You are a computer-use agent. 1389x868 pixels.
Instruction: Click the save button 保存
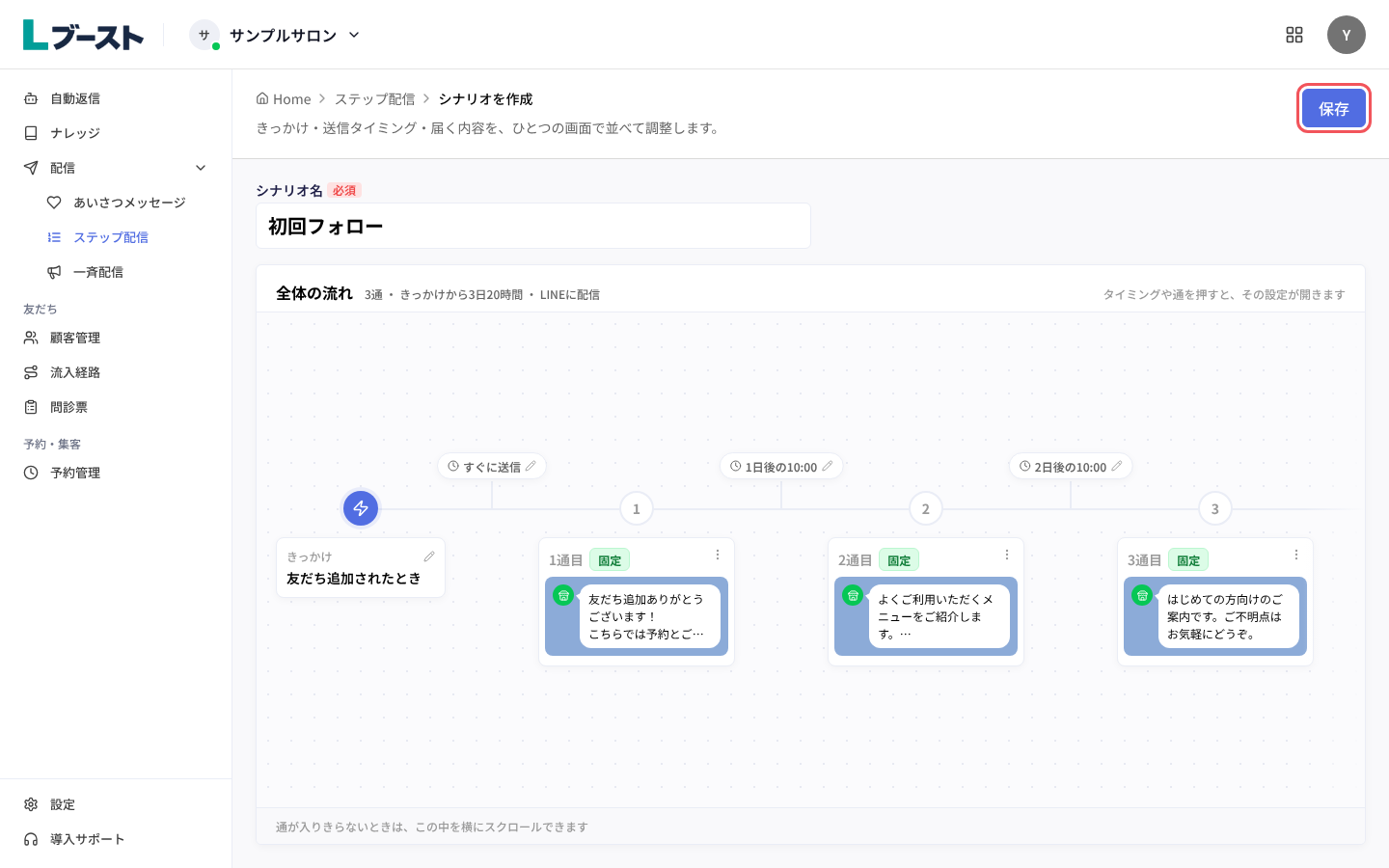(1333, 108)
